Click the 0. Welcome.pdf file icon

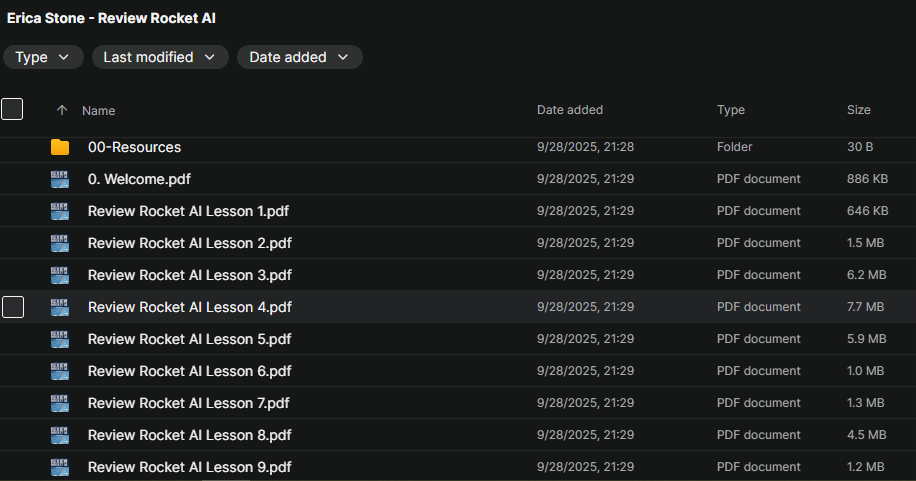coord(60,179)
